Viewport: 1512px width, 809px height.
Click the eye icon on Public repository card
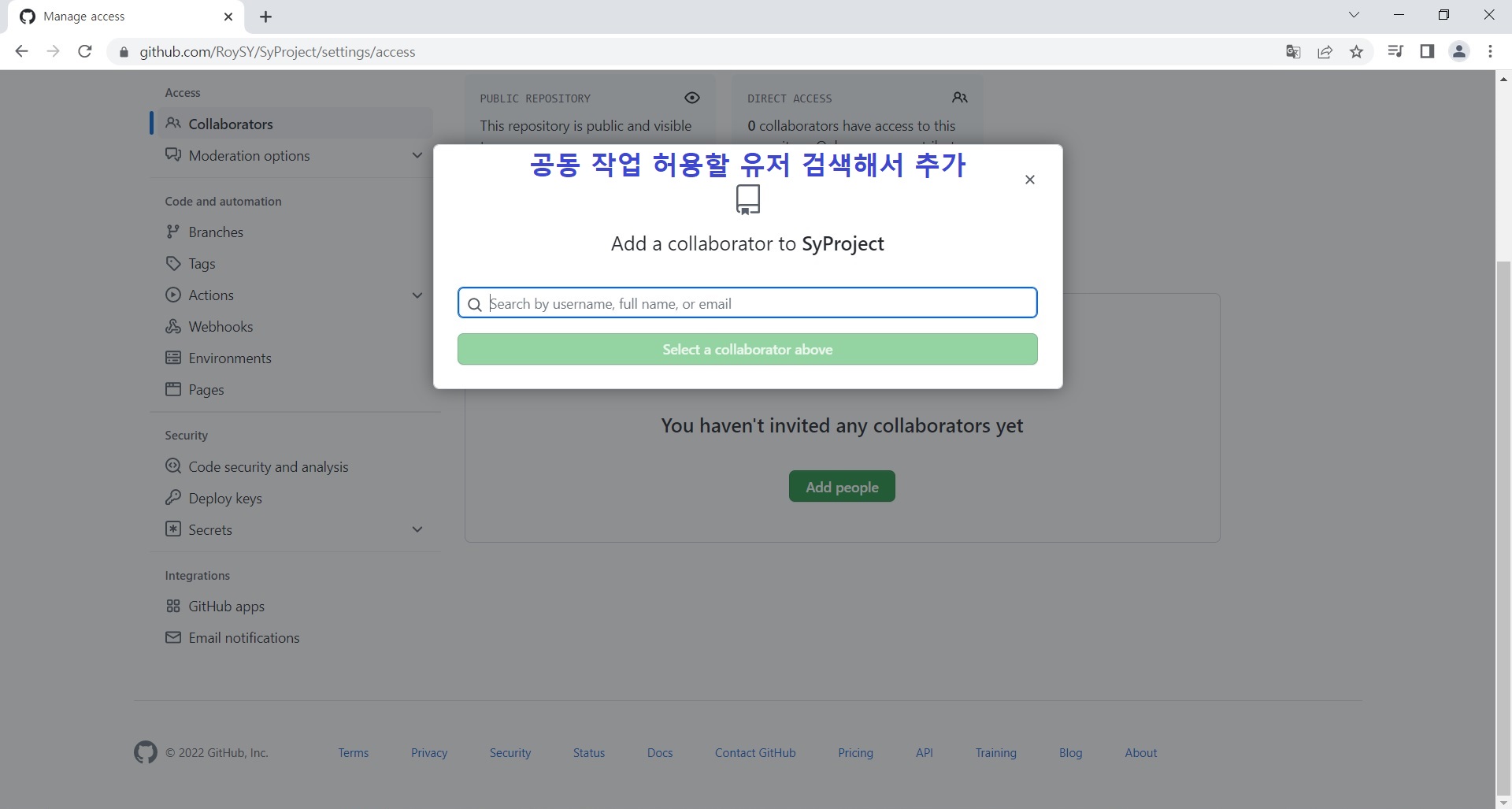692,98
